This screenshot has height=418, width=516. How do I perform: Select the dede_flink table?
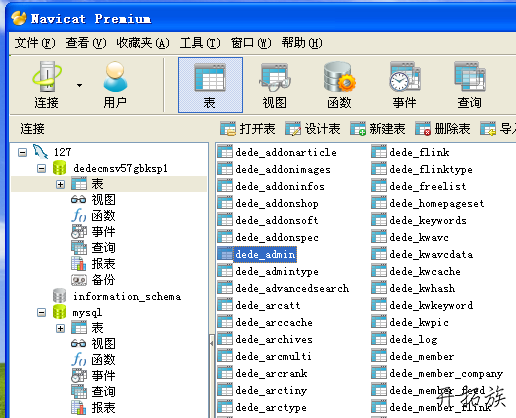point(419,152)
